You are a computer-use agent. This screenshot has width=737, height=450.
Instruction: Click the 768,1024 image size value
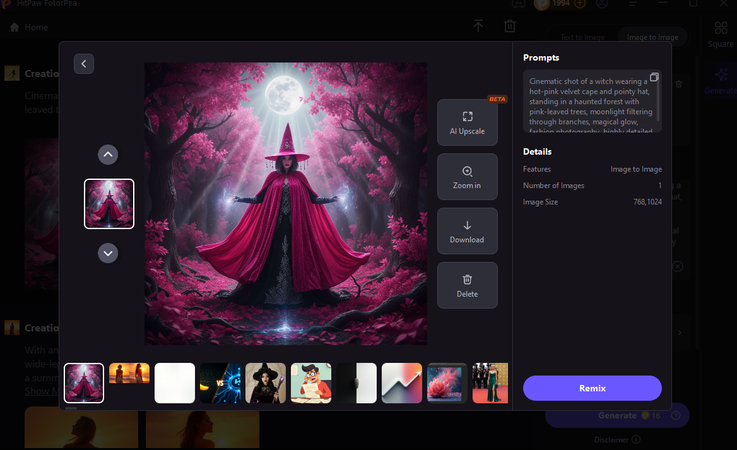click(x=648, y=202)
